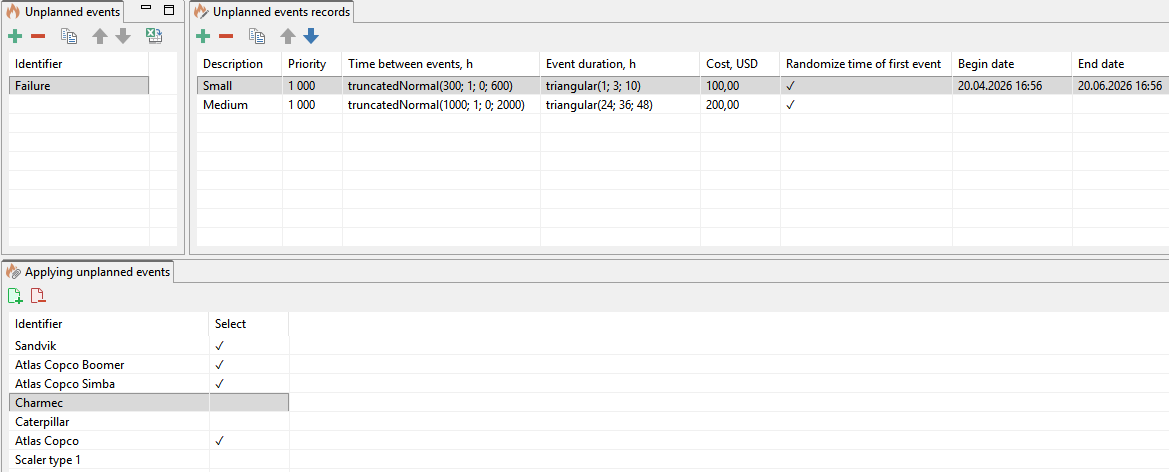Click Event duration, h column header
The image size is (1169, 472).
click(x=620, y=64)
